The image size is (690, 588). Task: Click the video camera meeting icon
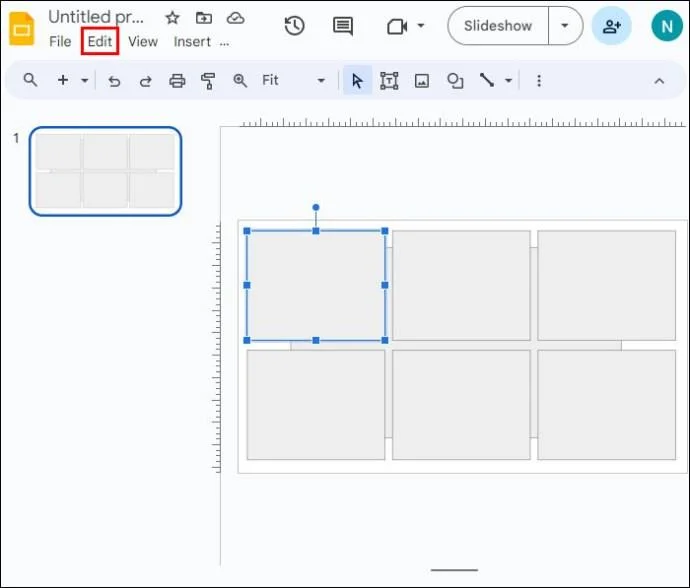click(396, 26)
